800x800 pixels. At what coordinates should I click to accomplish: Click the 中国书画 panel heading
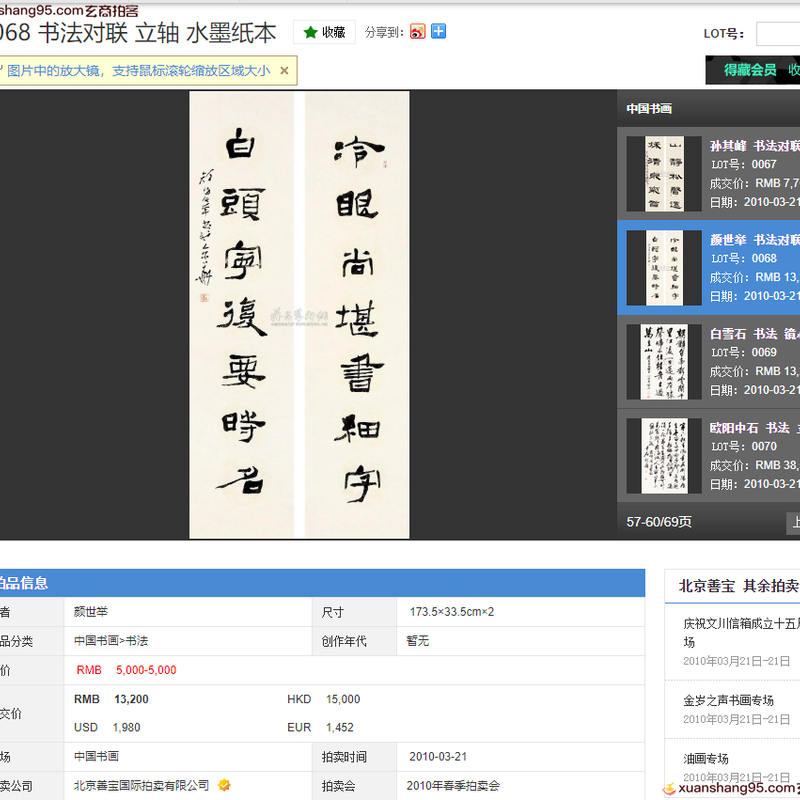pos(649,109)
